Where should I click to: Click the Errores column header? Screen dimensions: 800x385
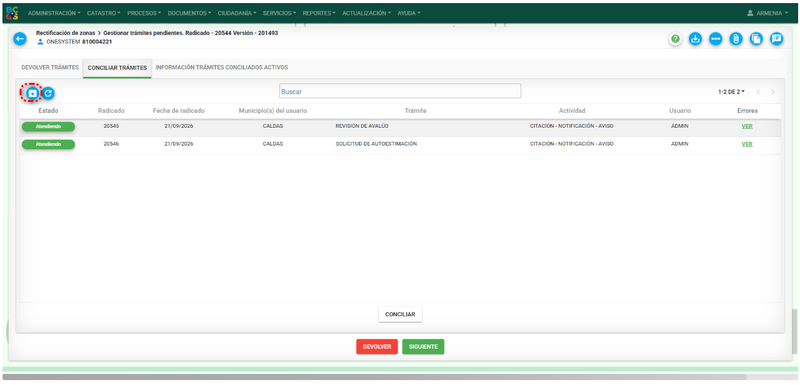[747, 111]
